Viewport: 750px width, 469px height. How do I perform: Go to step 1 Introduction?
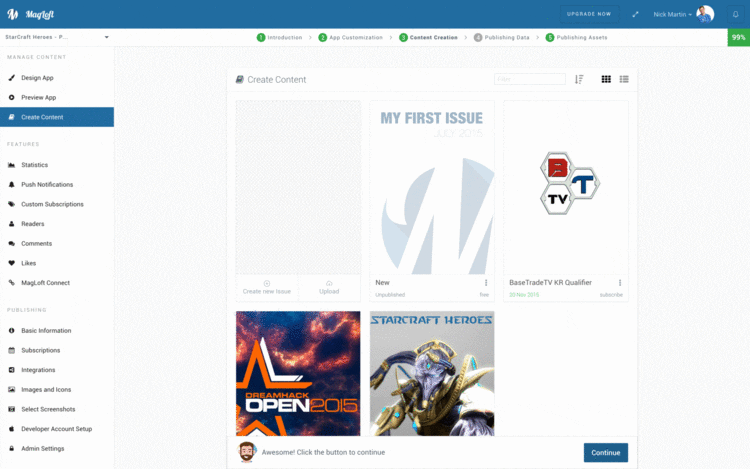279,37
